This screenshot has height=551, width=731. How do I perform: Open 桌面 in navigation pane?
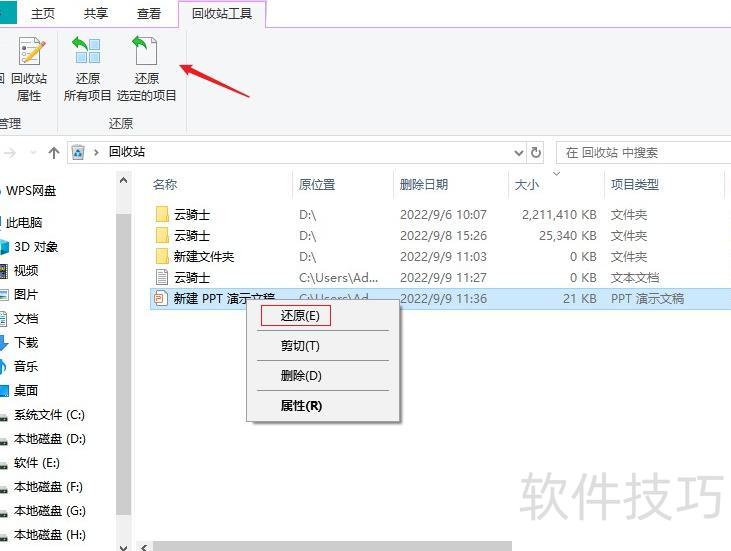pos(26,391)
